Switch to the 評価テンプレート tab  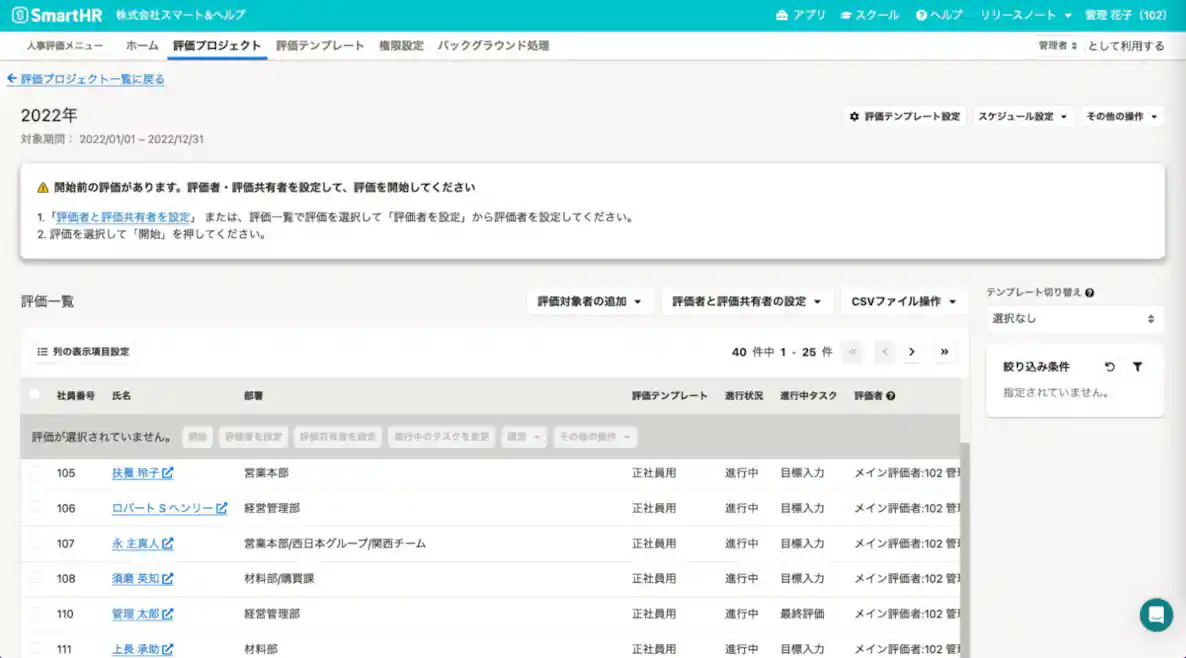[x=318, y=45]
